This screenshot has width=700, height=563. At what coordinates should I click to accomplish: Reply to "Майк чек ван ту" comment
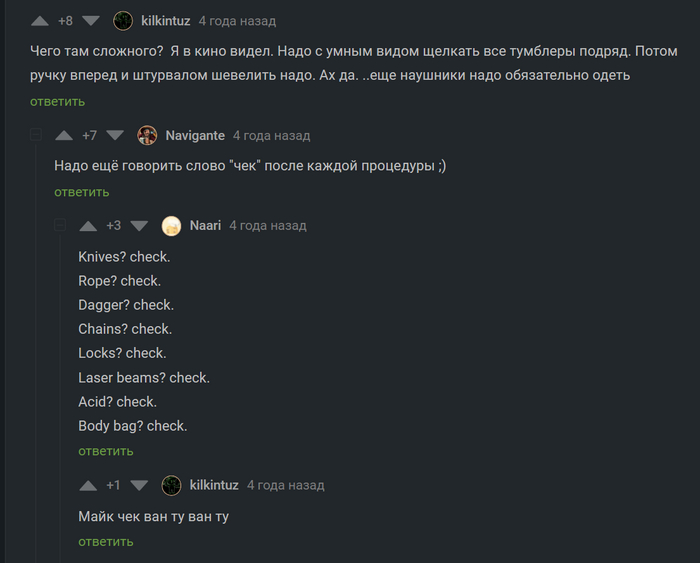(105, 542)
